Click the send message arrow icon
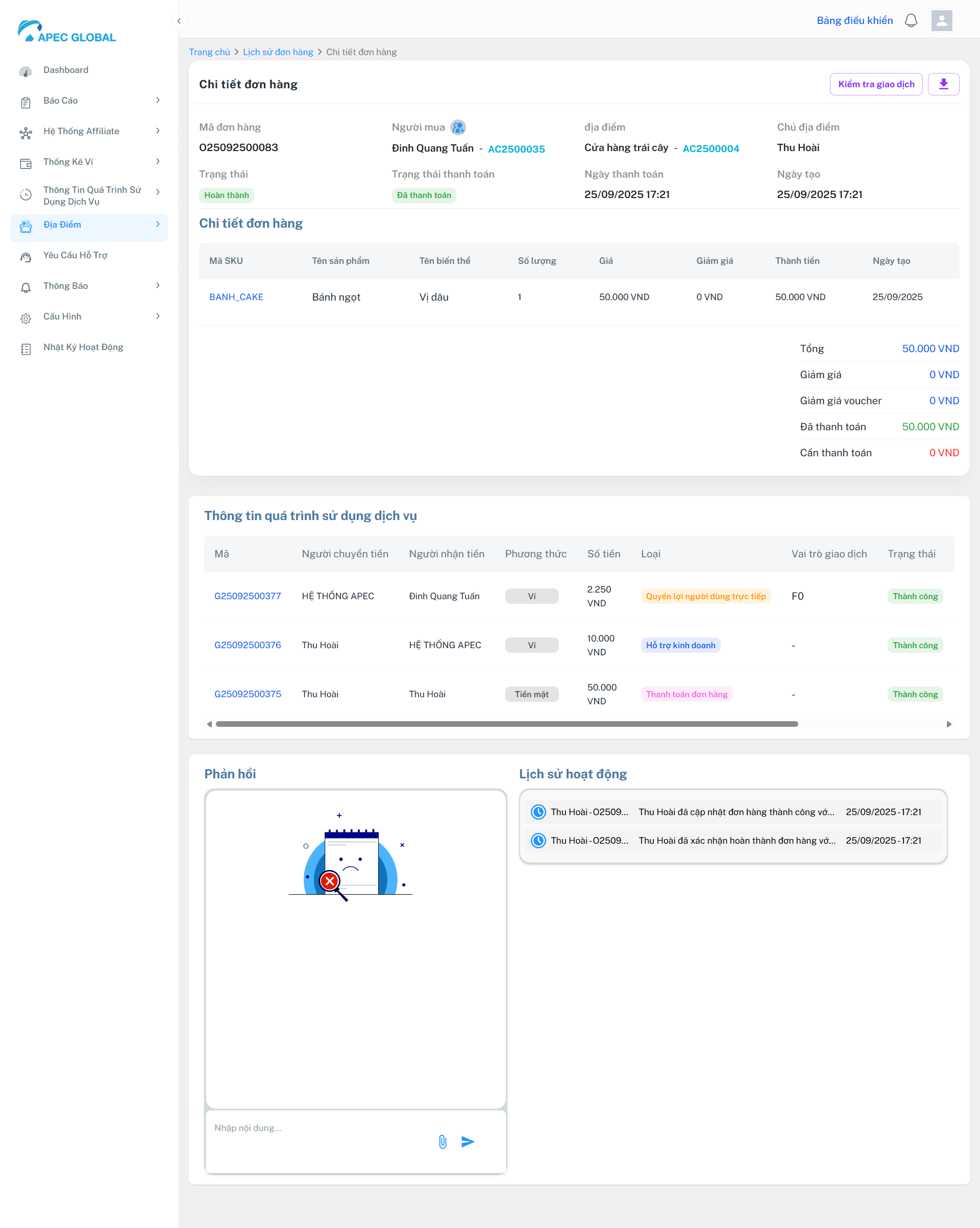 [x=468, y=1141]
